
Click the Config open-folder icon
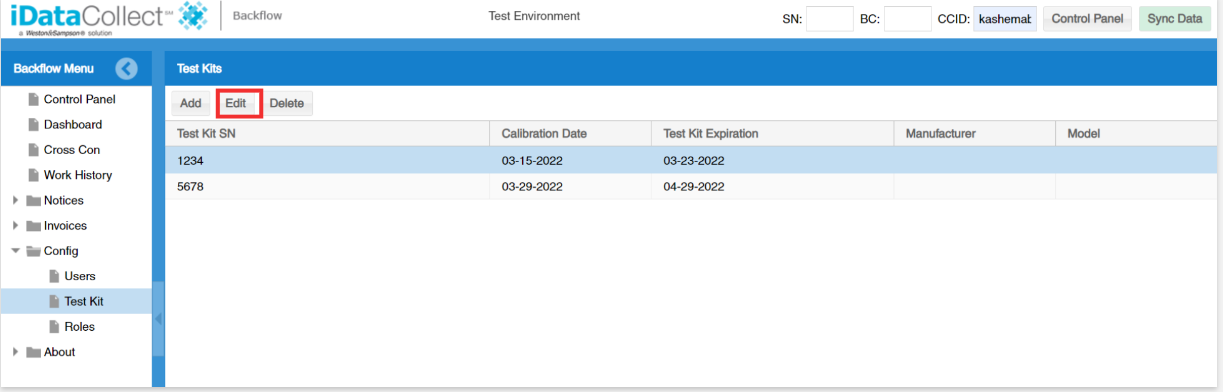[x=33, y=251]
